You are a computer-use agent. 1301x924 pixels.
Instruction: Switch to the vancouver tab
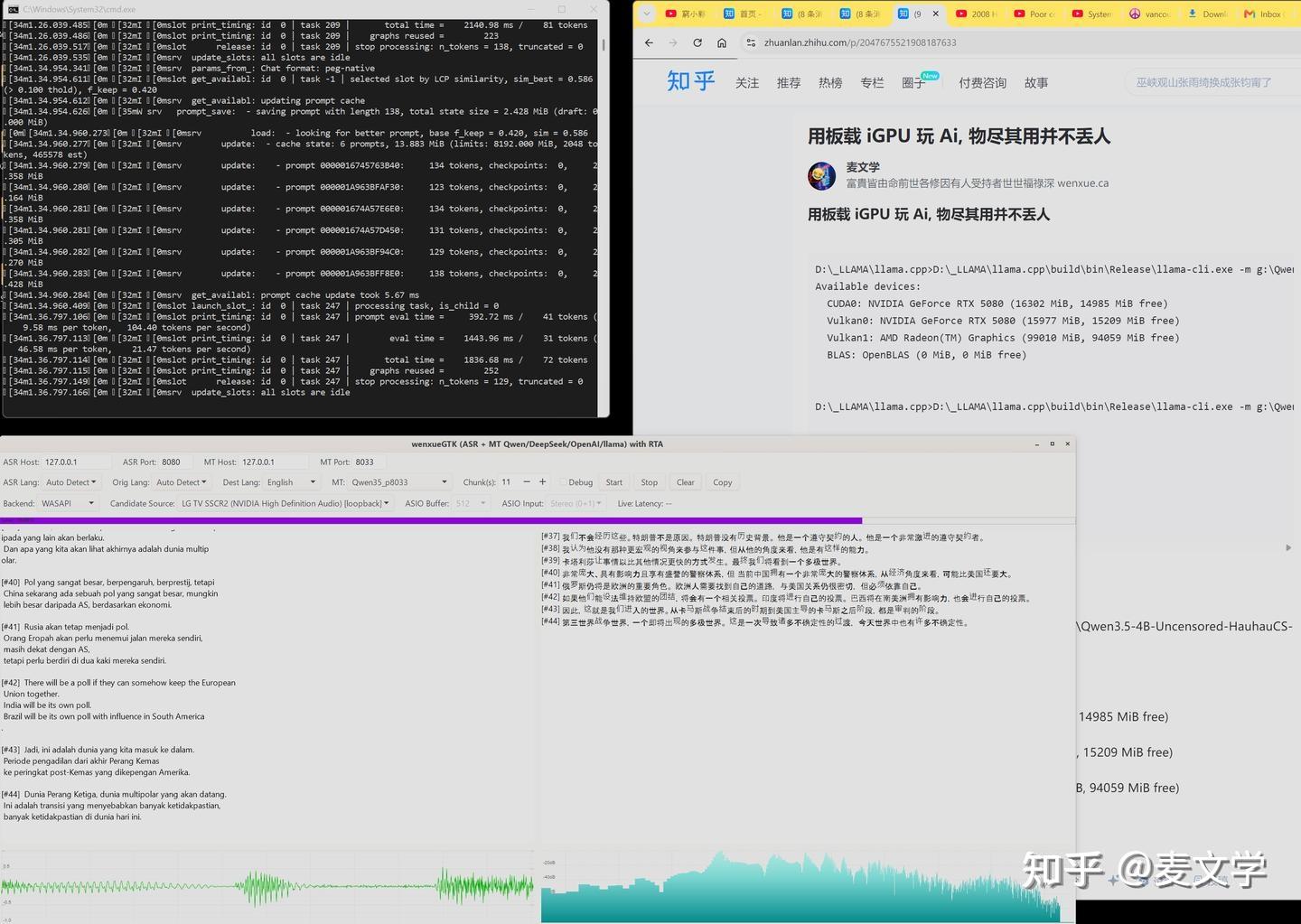click(x=1149, y=14)
